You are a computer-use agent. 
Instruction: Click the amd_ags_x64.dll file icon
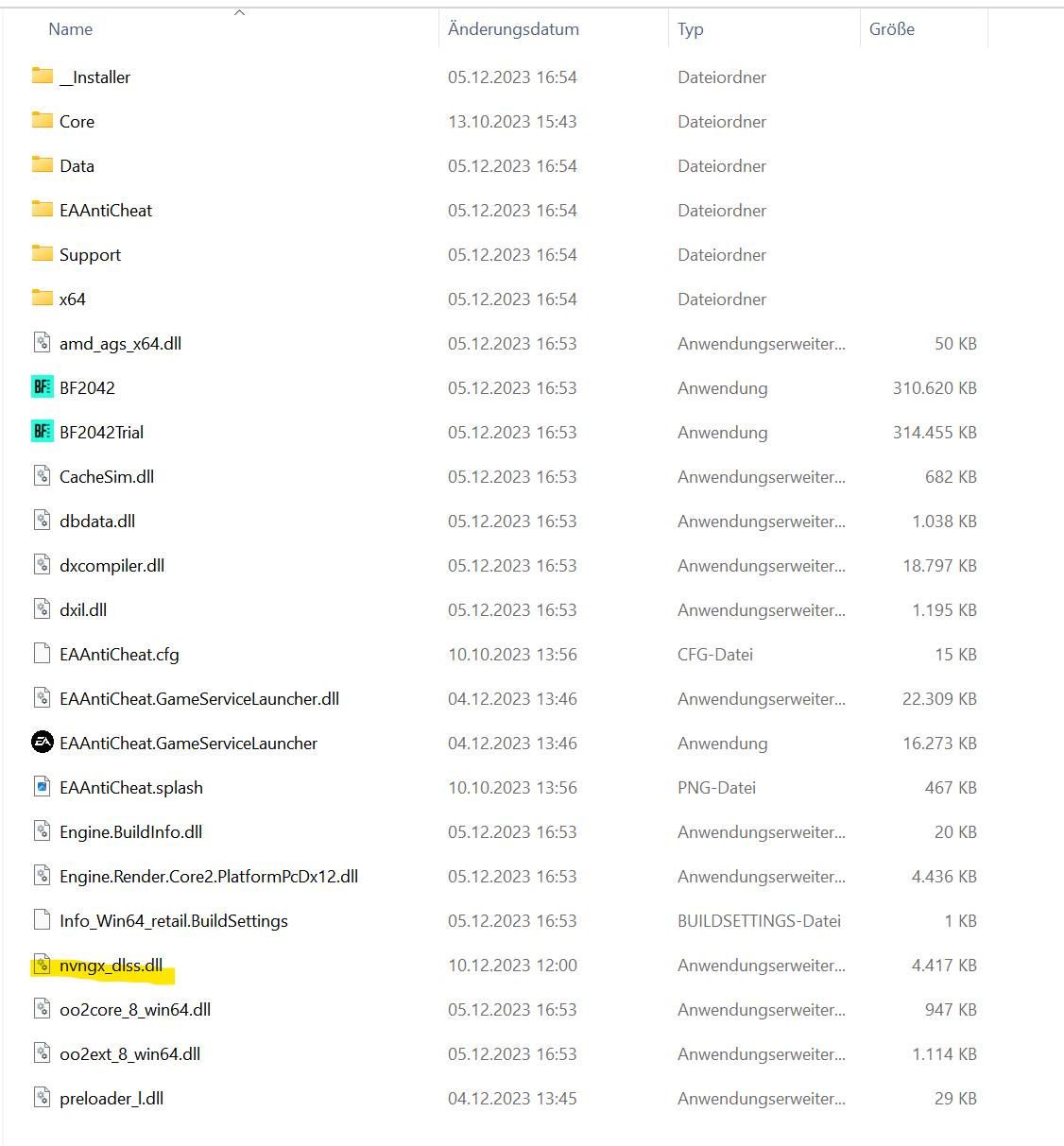tap(42, 342)
